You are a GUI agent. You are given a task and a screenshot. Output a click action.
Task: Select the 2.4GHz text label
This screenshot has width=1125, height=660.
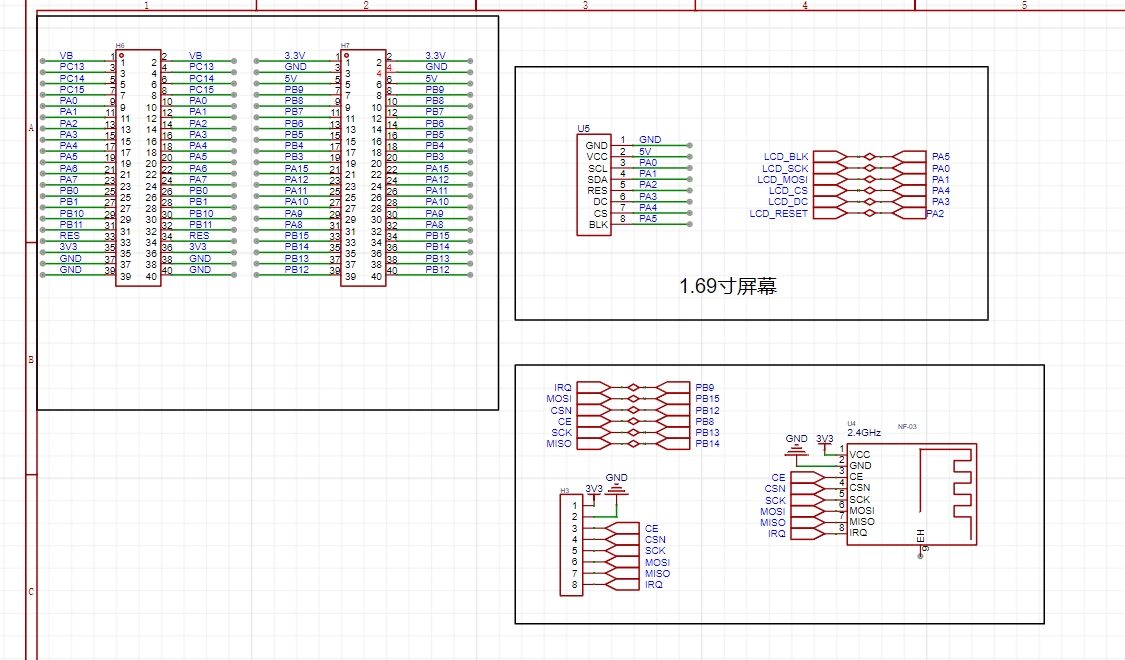coord(864,433)
